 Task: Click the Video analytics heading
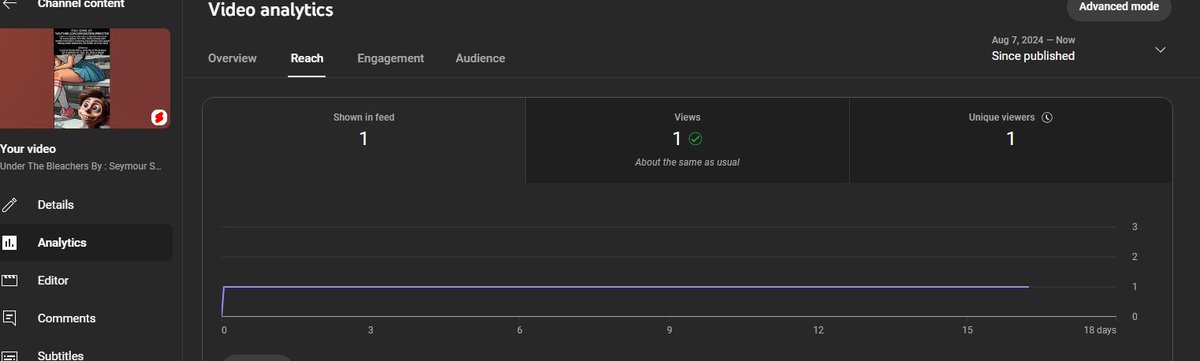[x=271, y=11]
